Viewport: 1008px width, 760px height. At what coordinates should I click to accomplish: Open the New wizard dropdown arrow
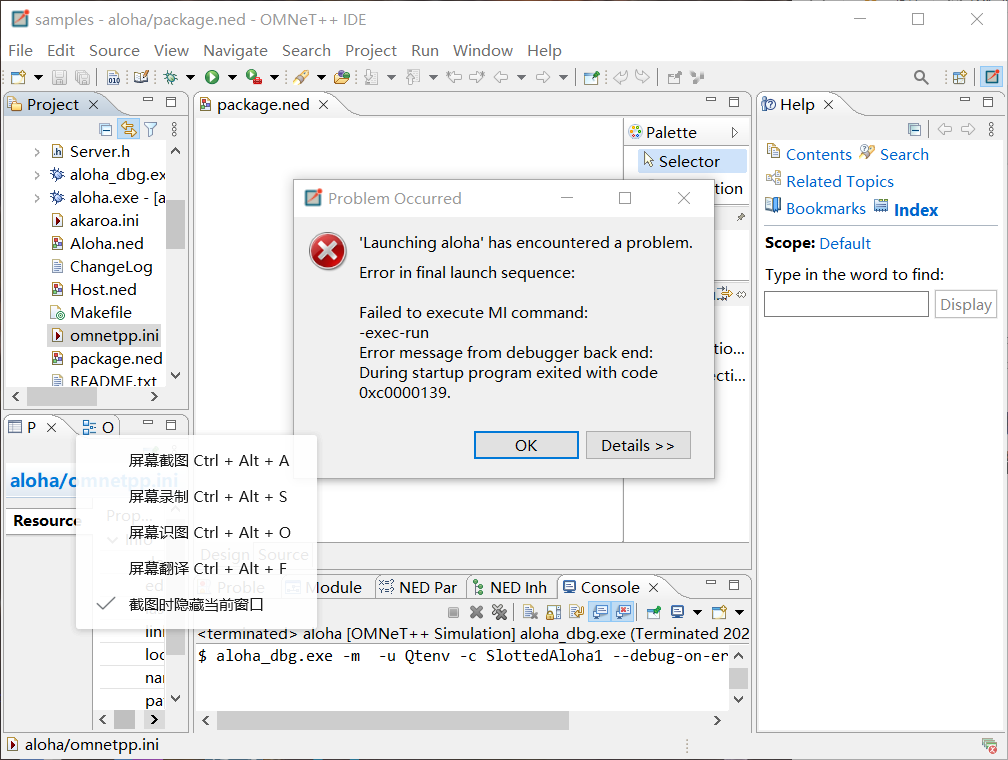pos(39,77)
